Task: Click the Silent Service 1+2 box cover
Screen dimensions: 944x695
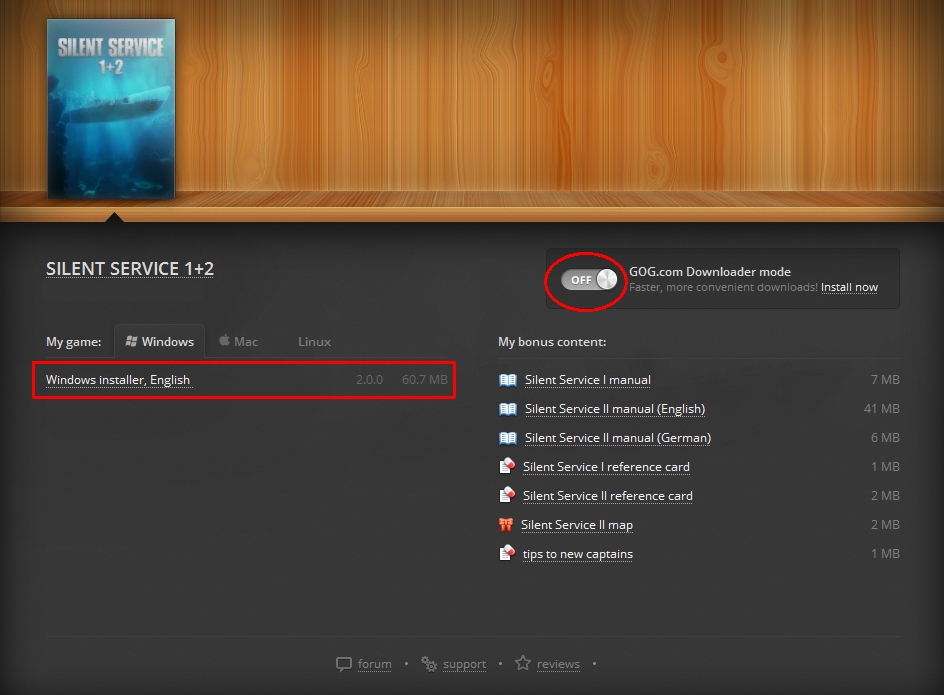Action: click(111, 108)
